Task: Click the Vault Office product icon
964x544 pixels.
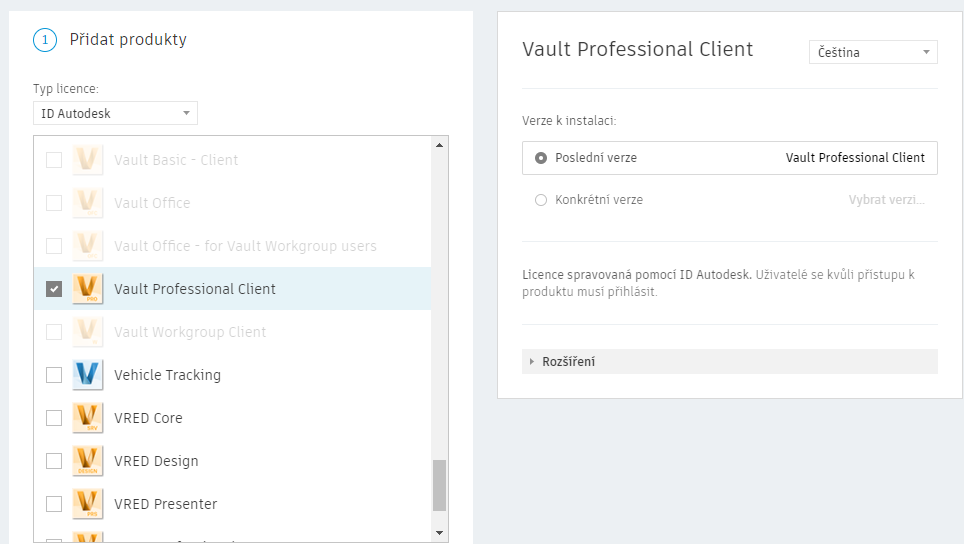Action: (88, 203)
